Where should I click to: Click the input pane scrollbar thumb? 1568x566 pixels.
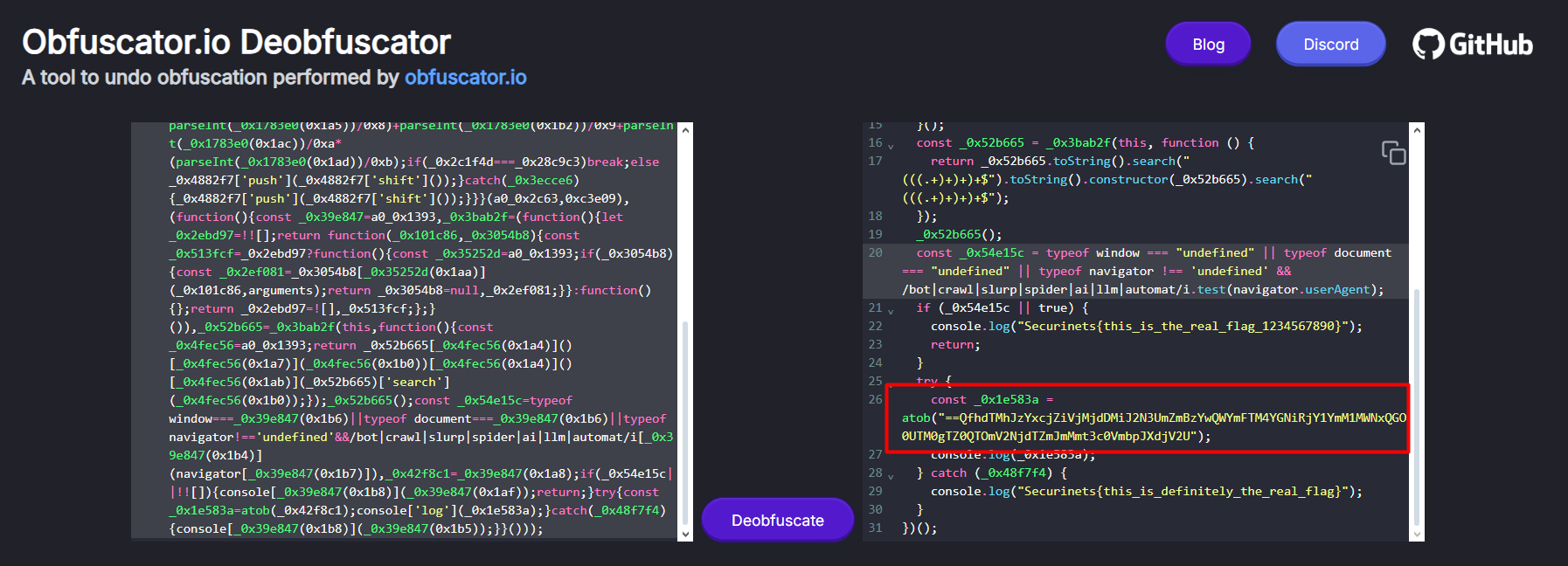(685, 423)
